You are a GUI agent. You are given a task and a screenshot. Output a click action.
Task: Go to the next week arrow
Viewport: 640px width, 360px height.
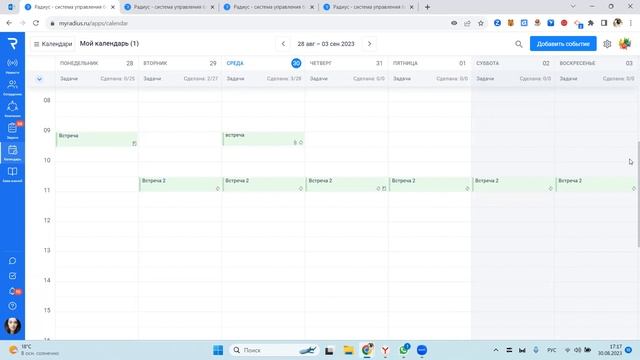pyautogui.click(x=369, y=44)
